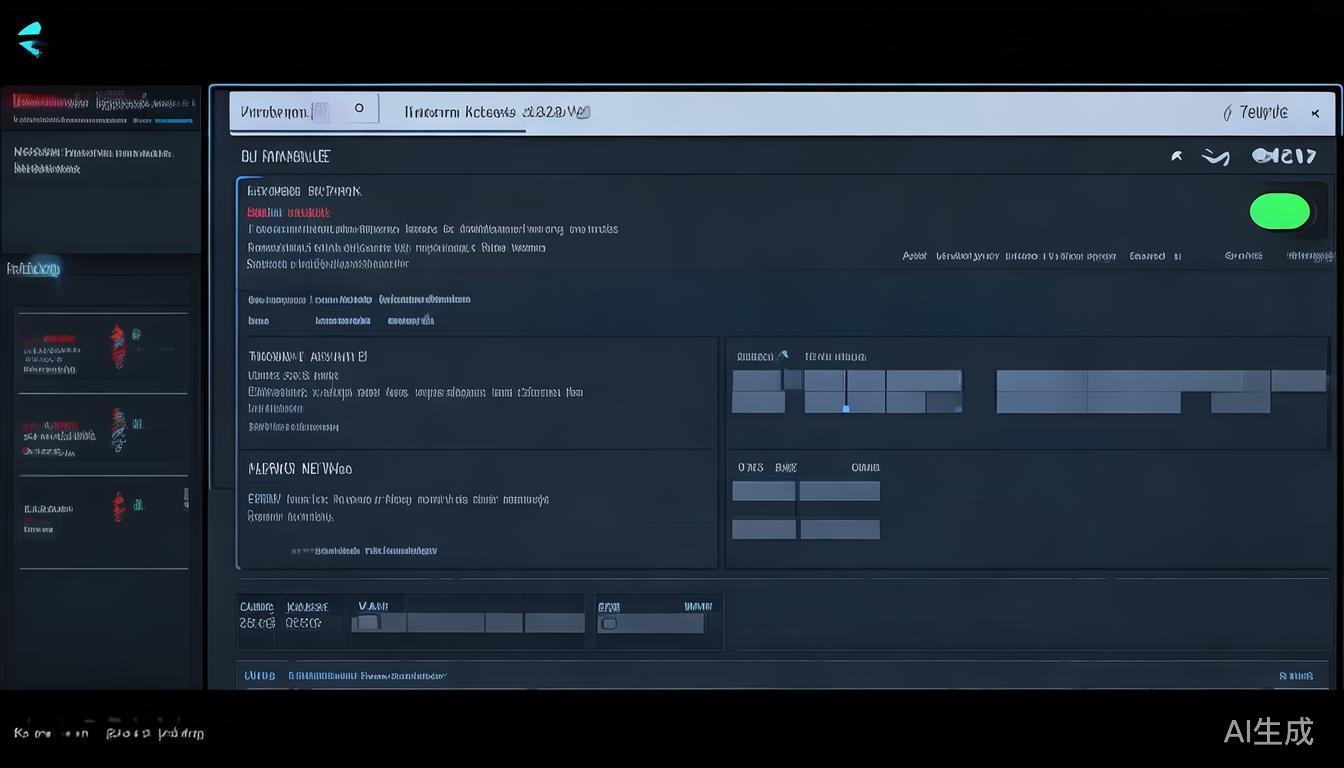Viewport: 1344px width, 768px height.
Task: Click the wavy checkmark icon in header
Action: click(x=1215, y=156)
